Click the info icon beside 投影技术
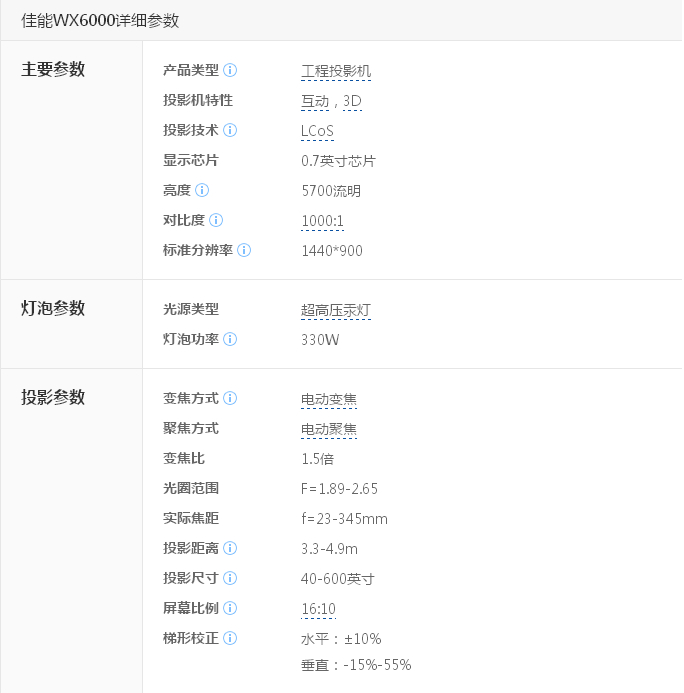684x693 pixels. [230, 130]
